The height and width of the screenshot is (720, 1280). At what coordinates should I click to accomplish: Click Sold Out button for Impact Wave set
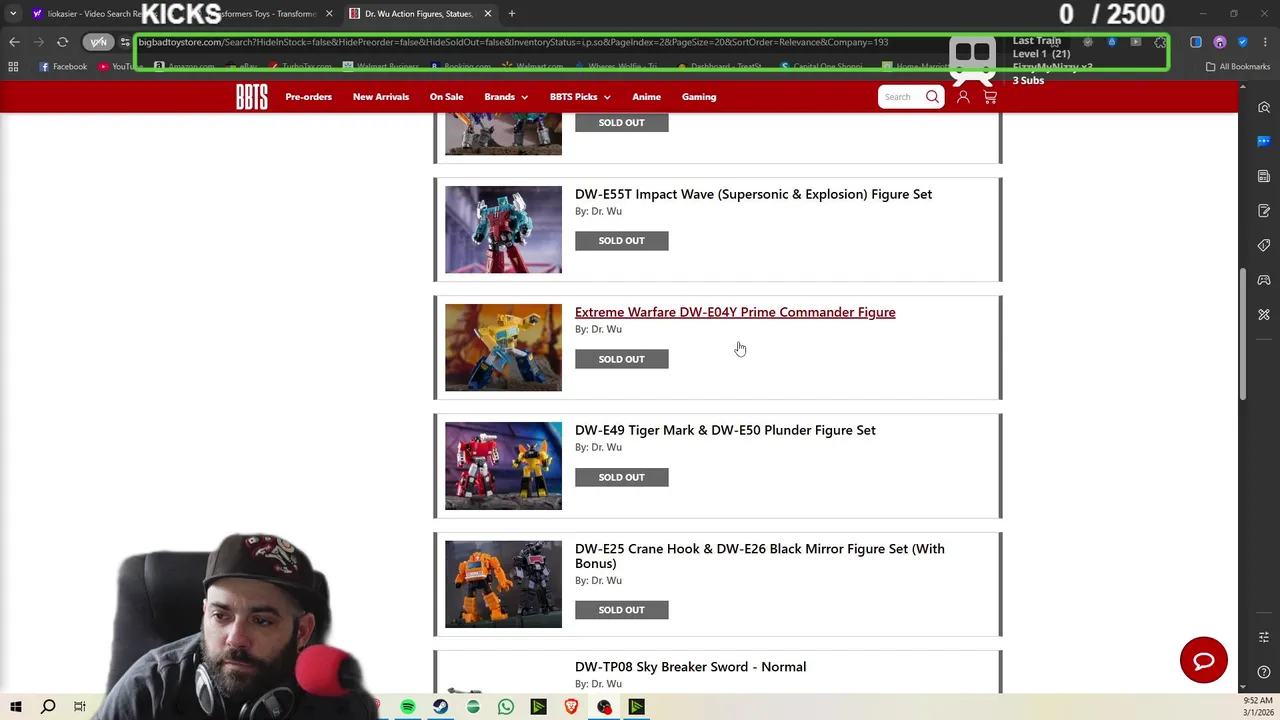point(621,241)
